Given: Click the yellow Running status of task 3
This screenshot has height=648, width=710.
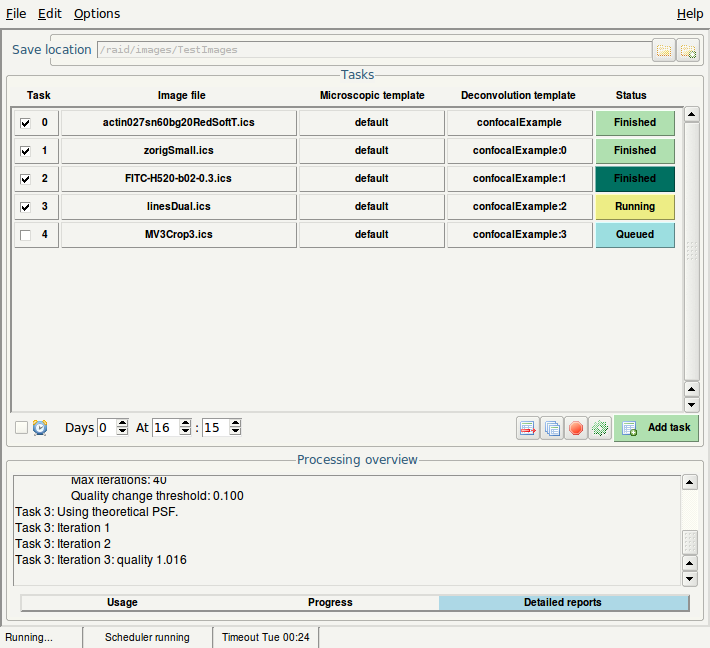Looking at the screenshot, I should point(635,207).
